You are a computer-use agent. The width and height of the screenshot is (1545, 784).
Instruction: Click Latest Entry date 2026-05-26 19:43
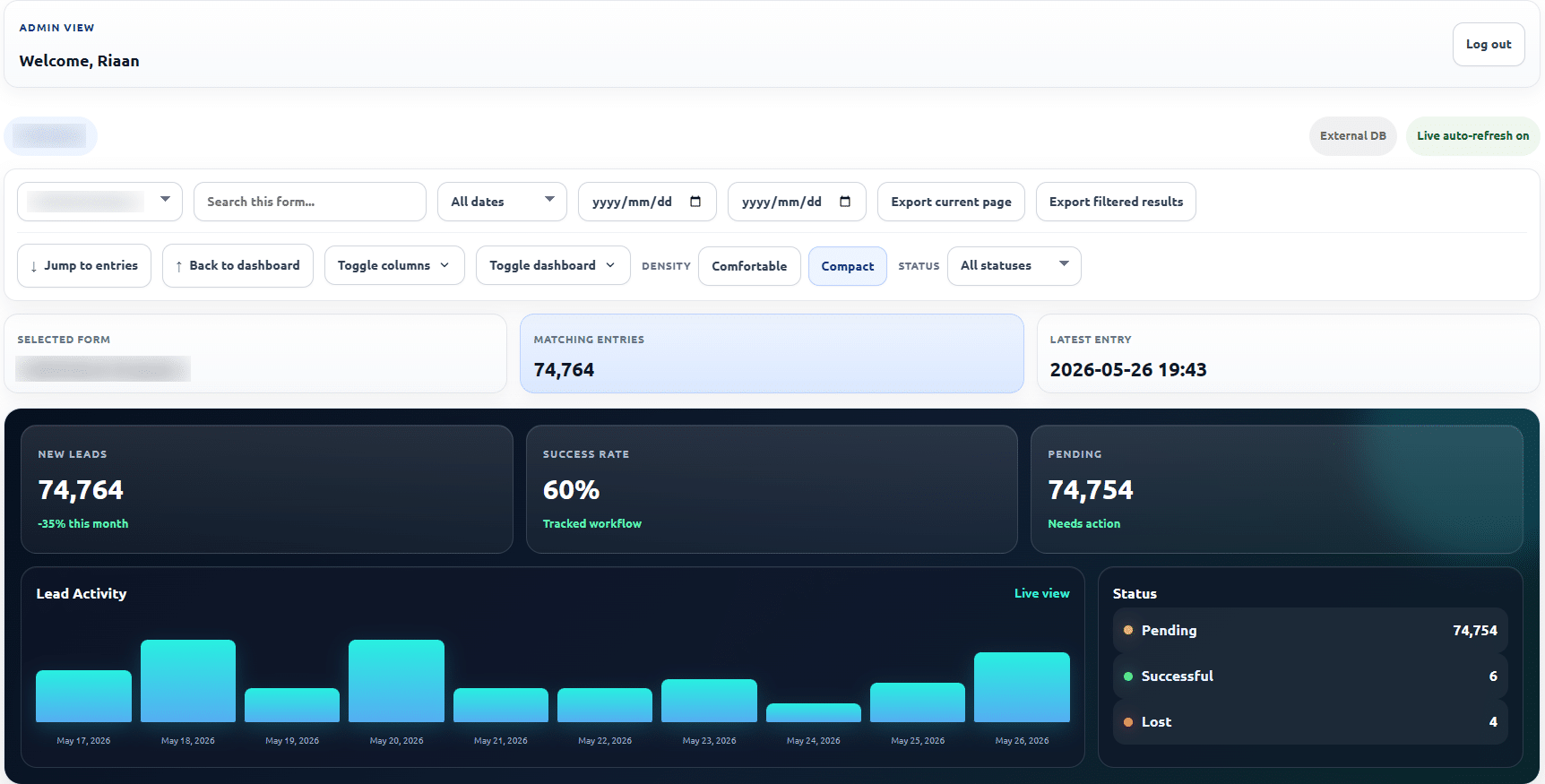1128,370
